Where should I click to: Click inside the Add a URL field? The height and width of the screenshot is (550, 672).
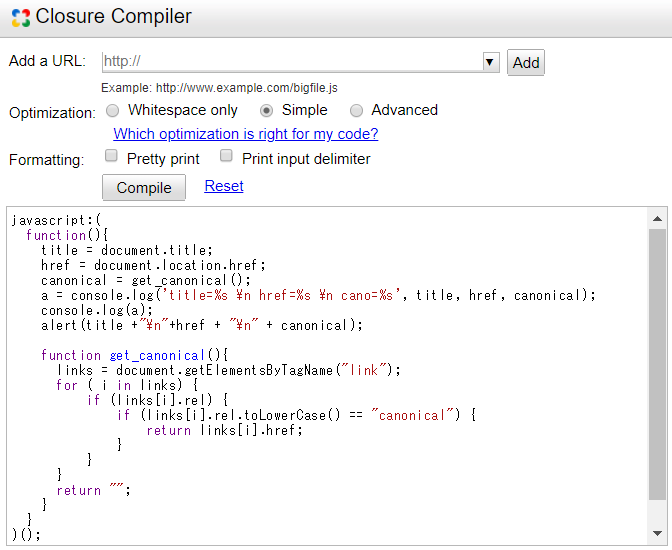tap(290, 62)
